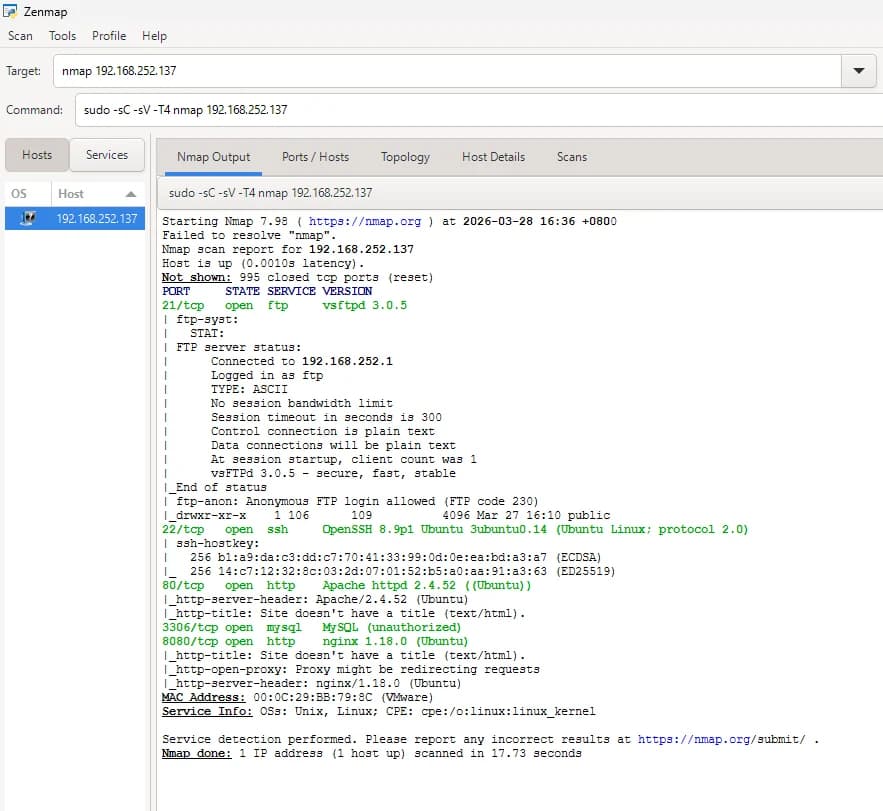This screenshot has width=883, height=811.
Task: Open the Ports / Hosts tab
Action: [315, 157]
